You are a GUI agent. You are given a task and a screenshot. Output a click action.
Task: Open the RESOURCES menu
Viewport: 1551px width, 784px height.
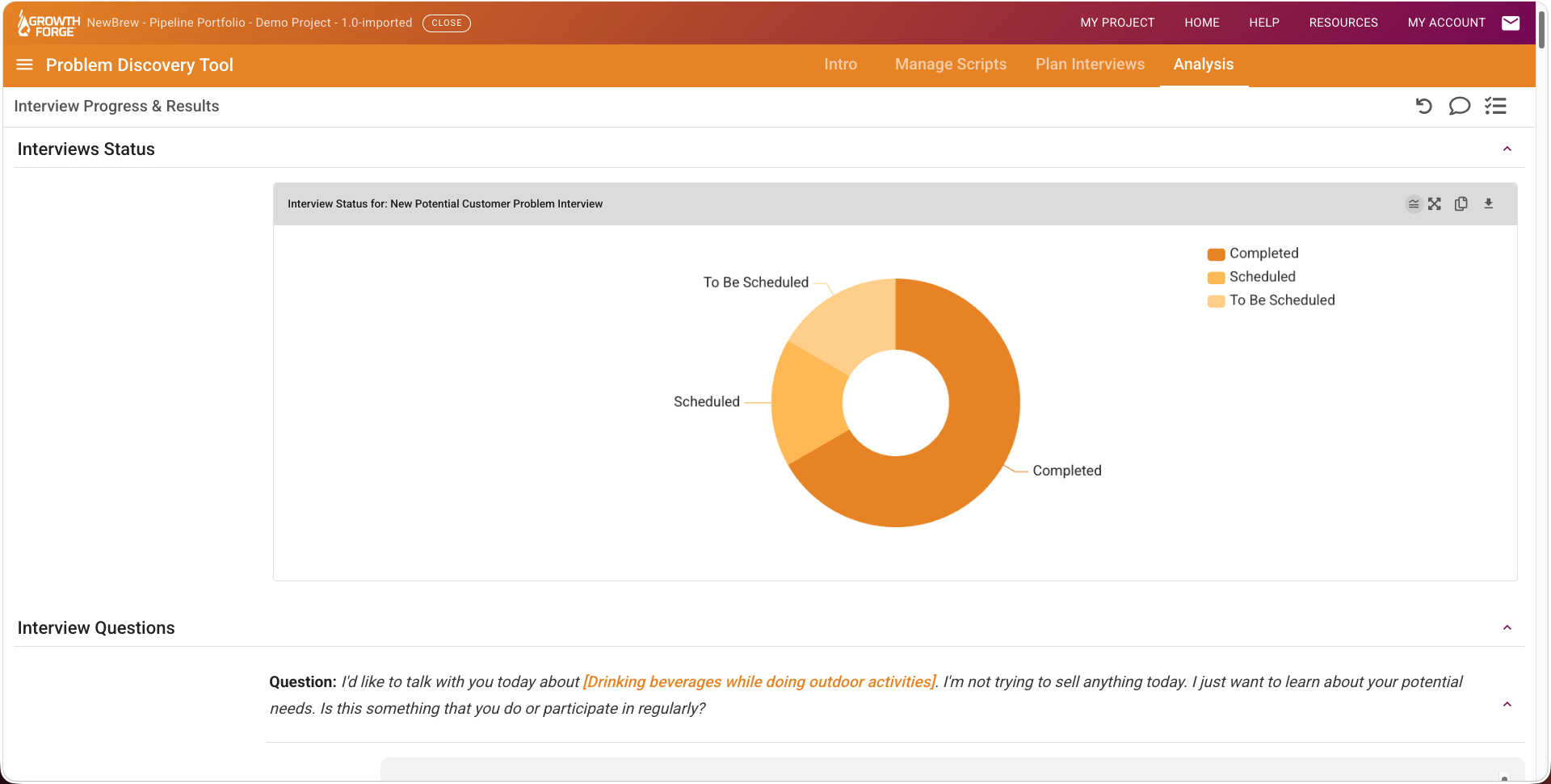(1343, 23)
